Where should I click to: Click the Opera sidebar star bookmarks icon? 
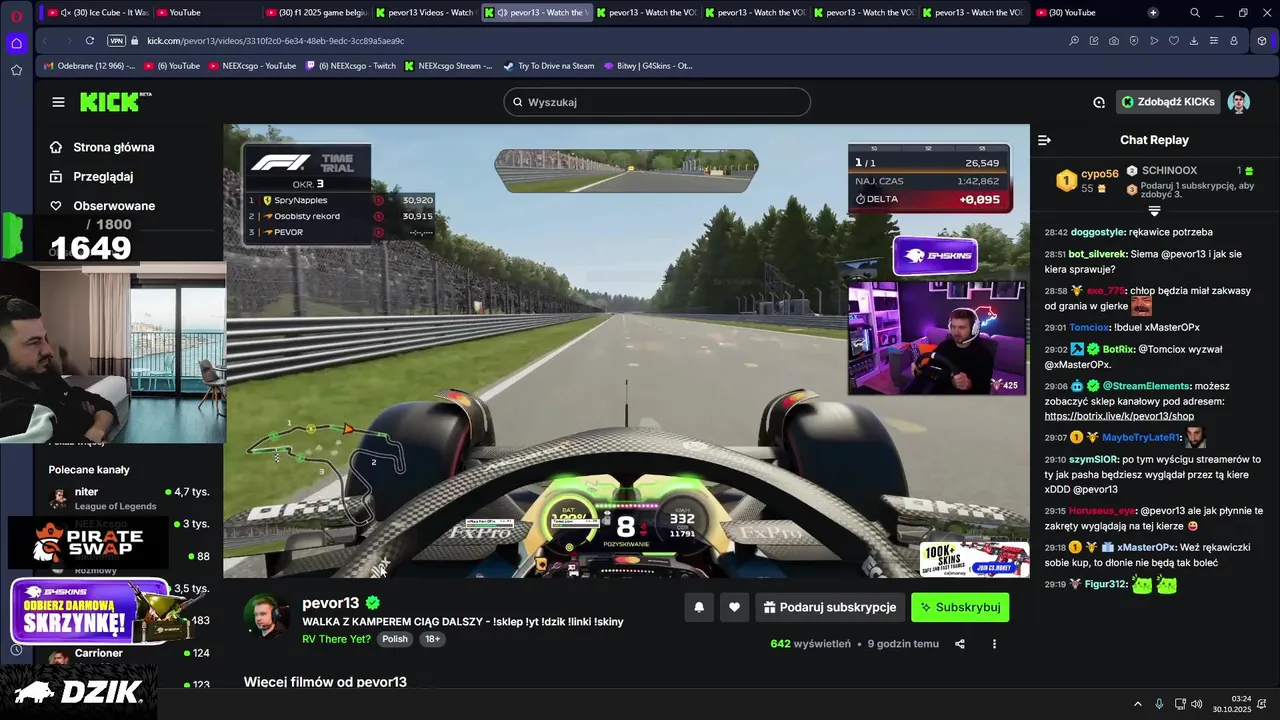(x=16, y=70)
